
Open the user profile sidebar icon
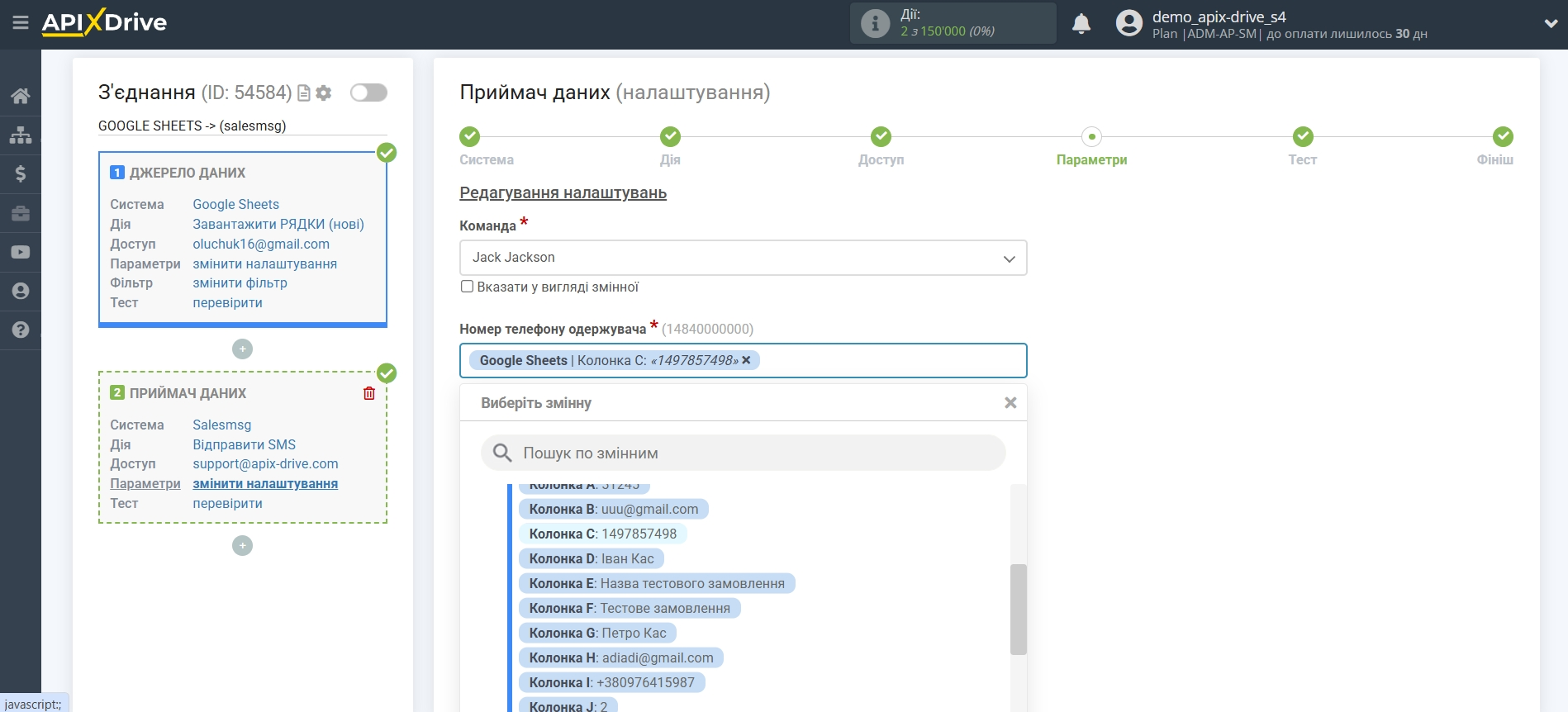point(21,291)
